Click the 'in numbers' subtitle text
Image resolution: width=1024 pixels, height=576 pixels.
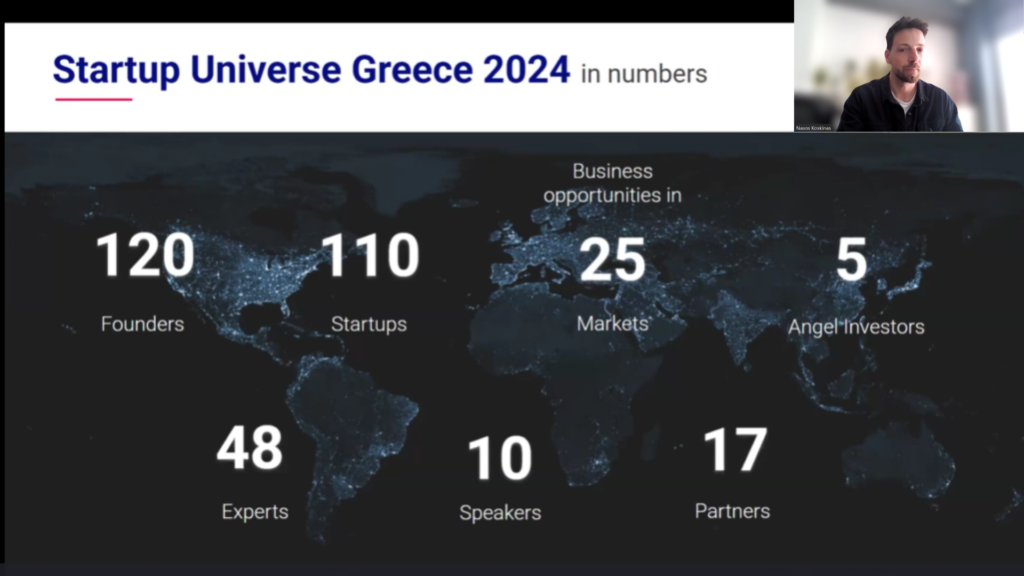coord(644,74)
